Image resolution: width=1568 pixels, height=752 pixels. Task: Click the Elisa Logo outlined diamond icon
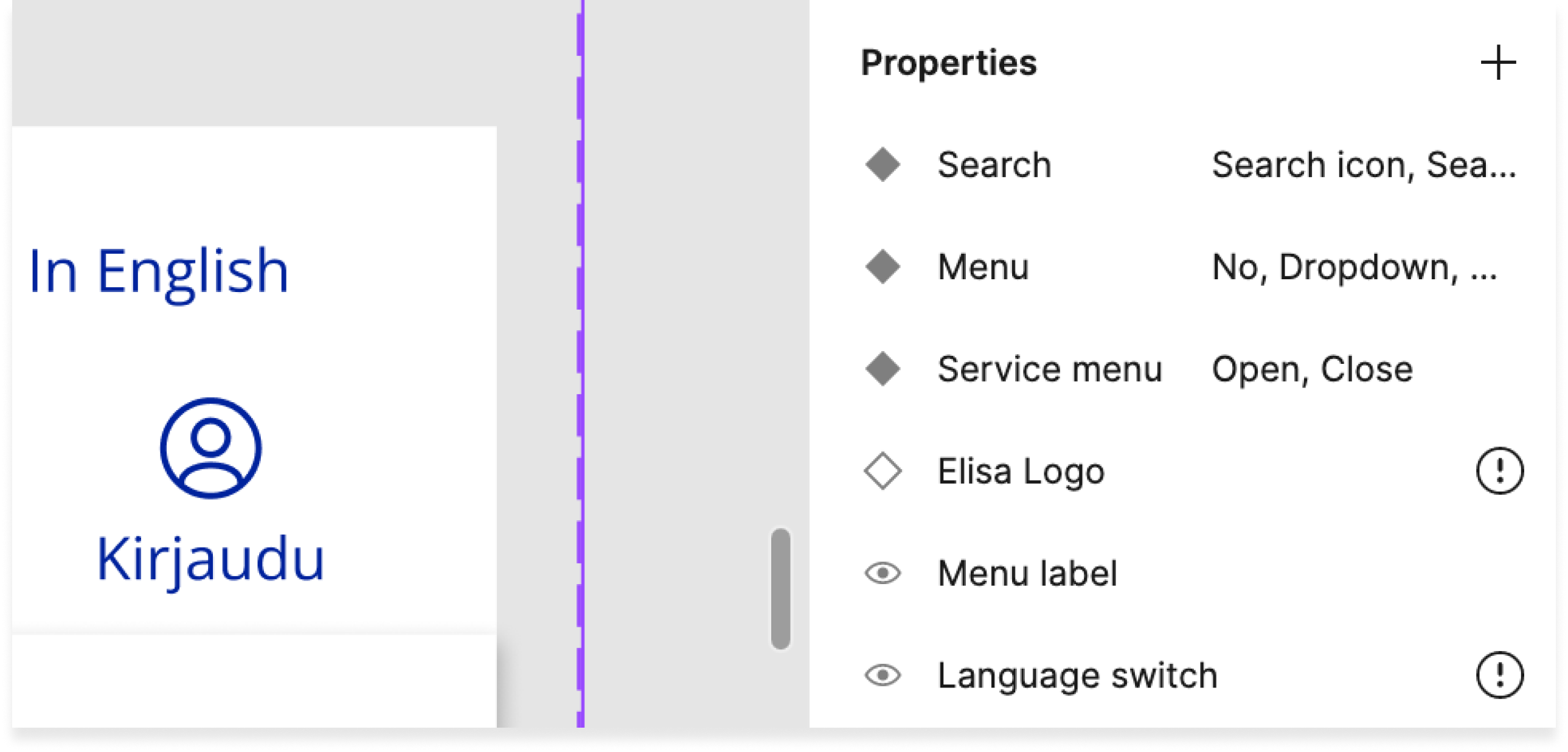pos(883,471)
